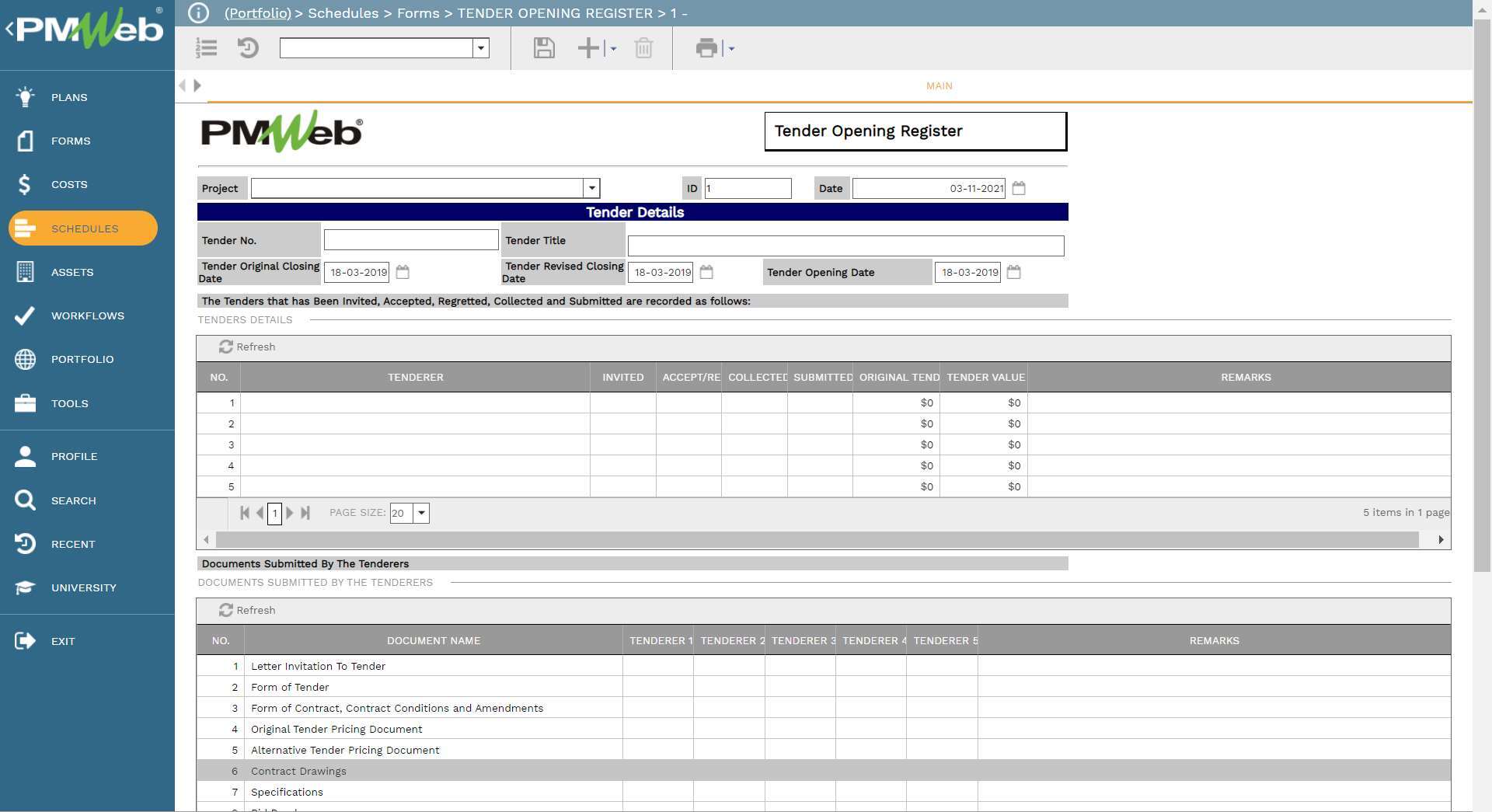The image size is (1492, 812).
Task: Open the Project dropdown
Action: coord(591,188)
